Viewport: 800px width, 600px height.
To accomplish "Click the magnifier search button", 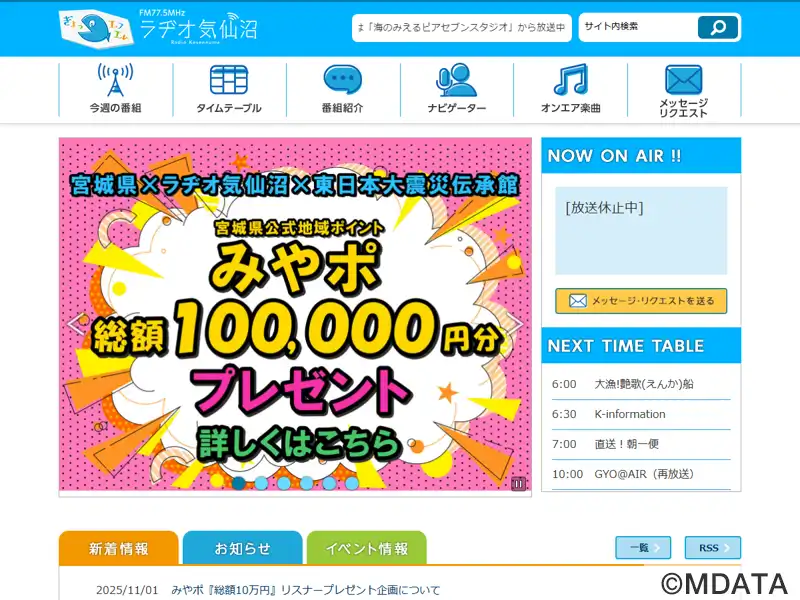I will (x=718, y=27).
